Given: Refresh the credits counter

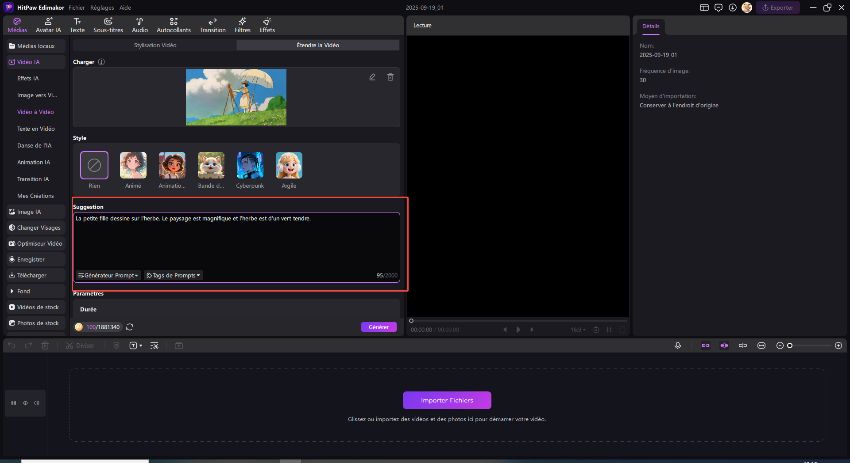Looking at the screenshot, I should 130,327.
